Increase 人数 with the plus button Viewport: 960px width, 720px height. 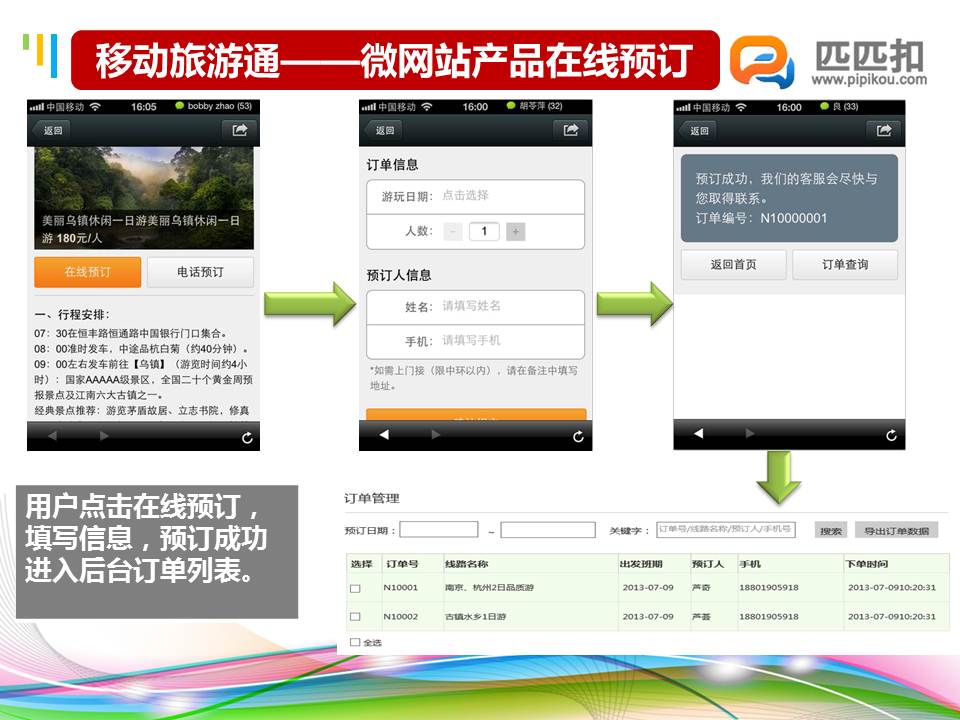pyautogui.click(x=516, y=232)
